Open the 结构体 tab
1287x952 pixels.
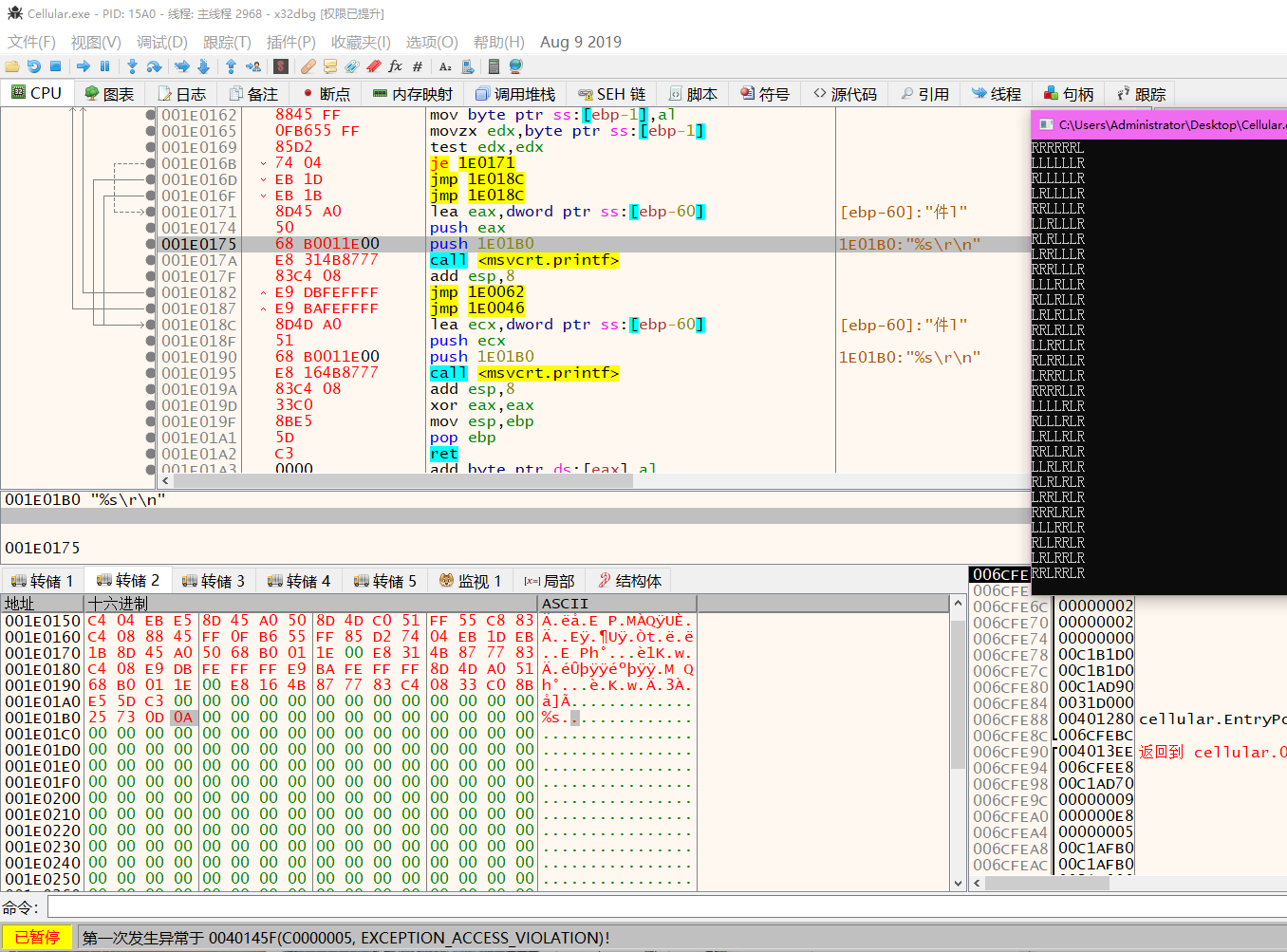629,581
